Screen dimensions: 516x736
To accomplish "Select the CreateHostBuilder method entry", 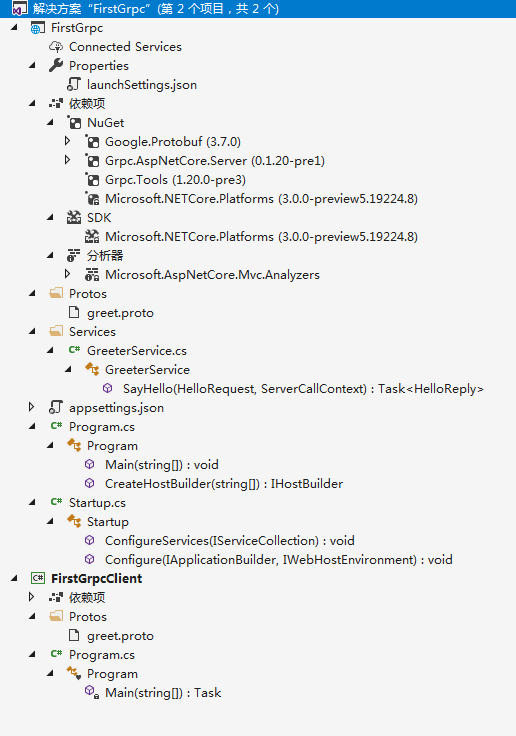I will (x=224, y=483).
